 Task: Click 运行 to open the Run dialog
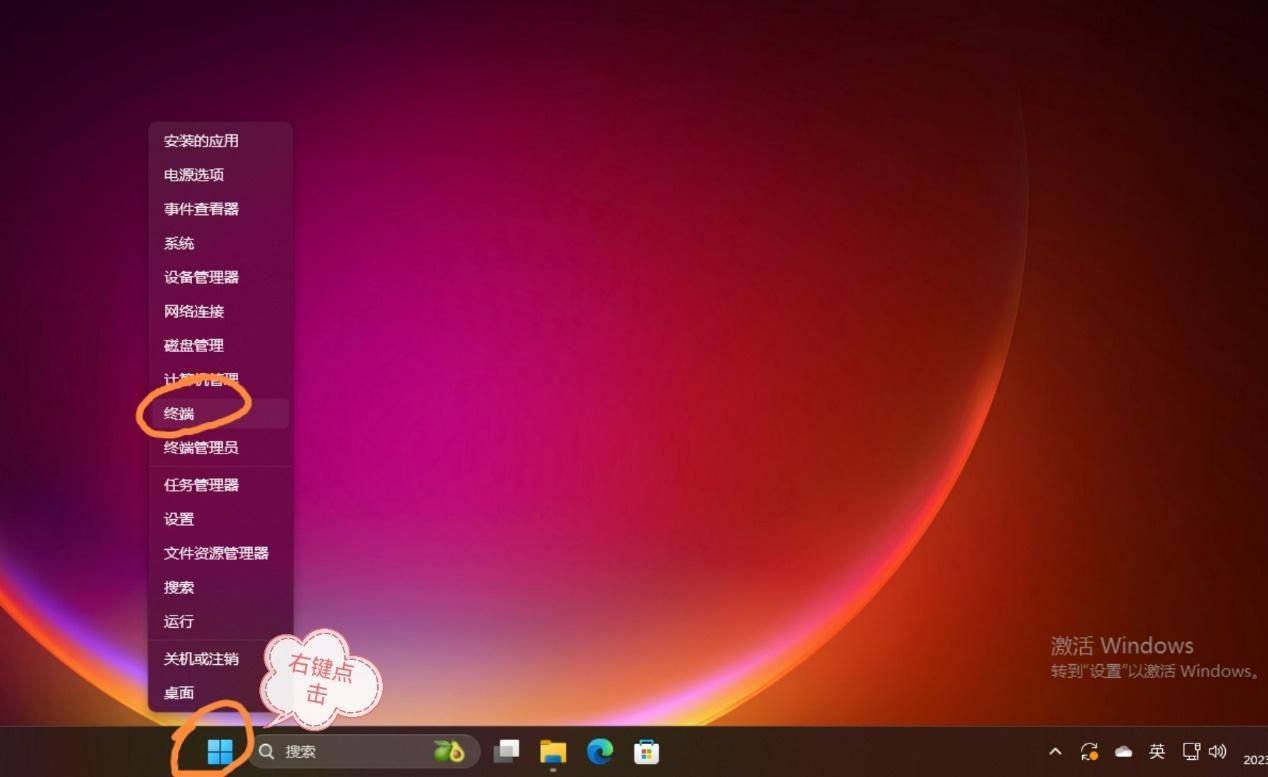coord(178,621)
